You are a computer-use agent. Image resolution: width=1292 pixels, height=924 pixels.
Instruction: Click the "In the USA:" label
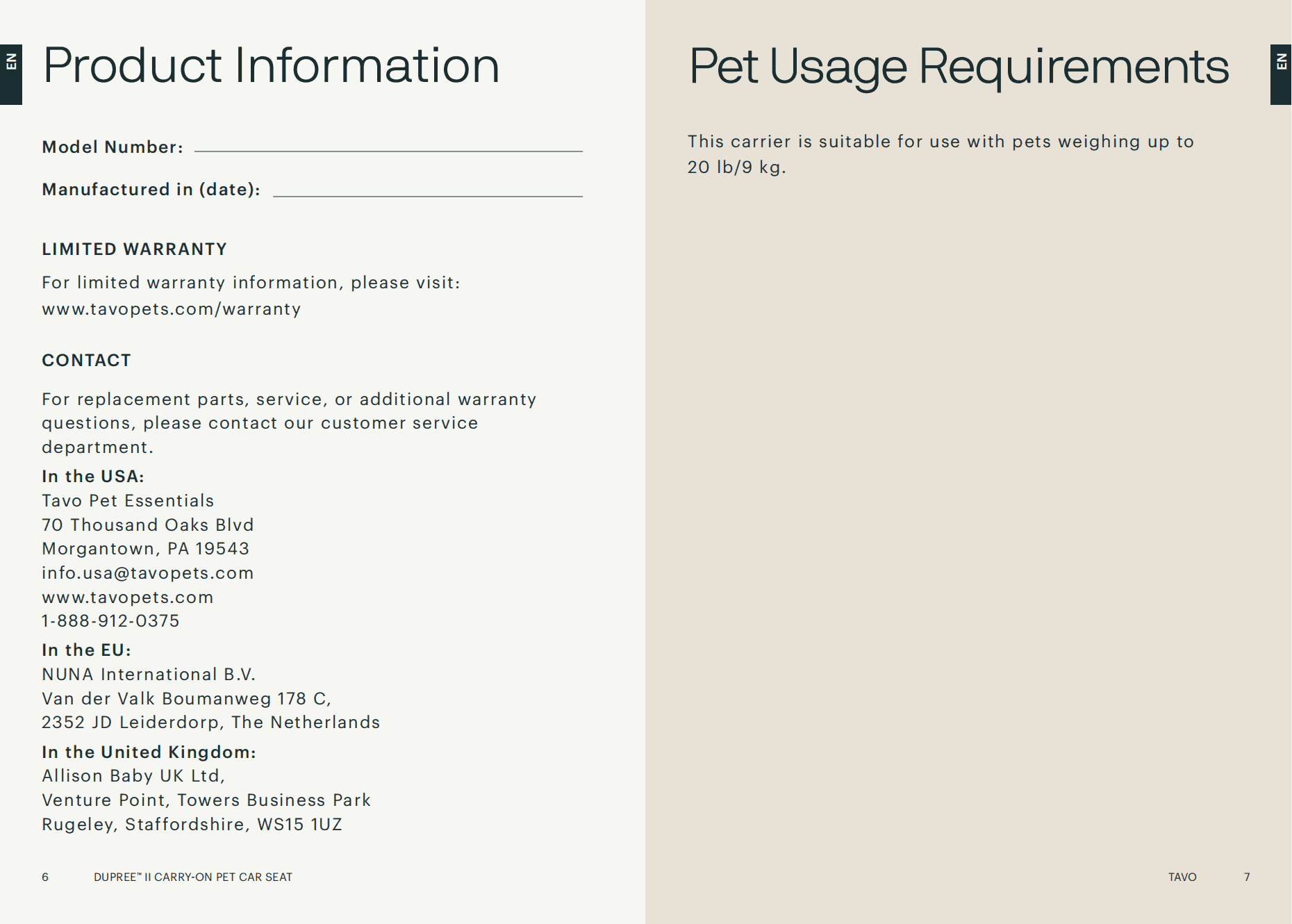click(x=92, y=477)
